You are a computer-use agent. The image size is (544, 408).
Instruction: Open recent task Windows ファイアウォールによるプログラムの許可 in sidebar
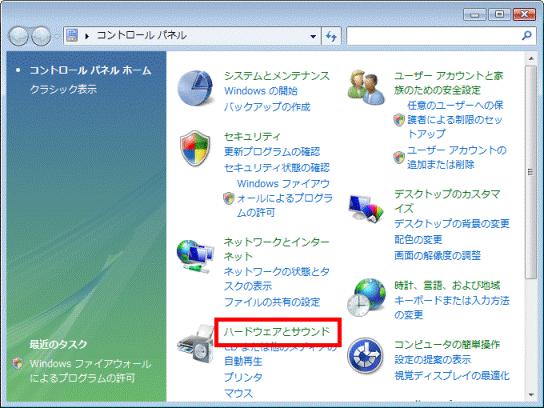(90, 371)
